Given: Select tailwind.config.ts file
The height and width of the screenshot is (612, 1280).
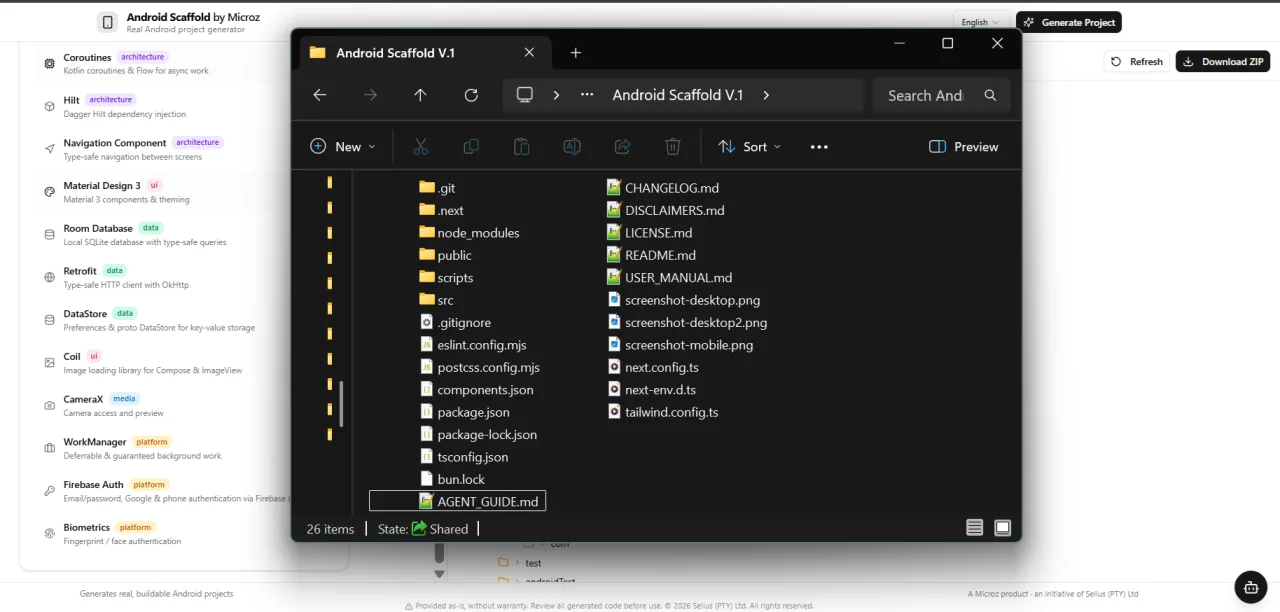Looking at the screenshot, I should click(x=663, y=412).
